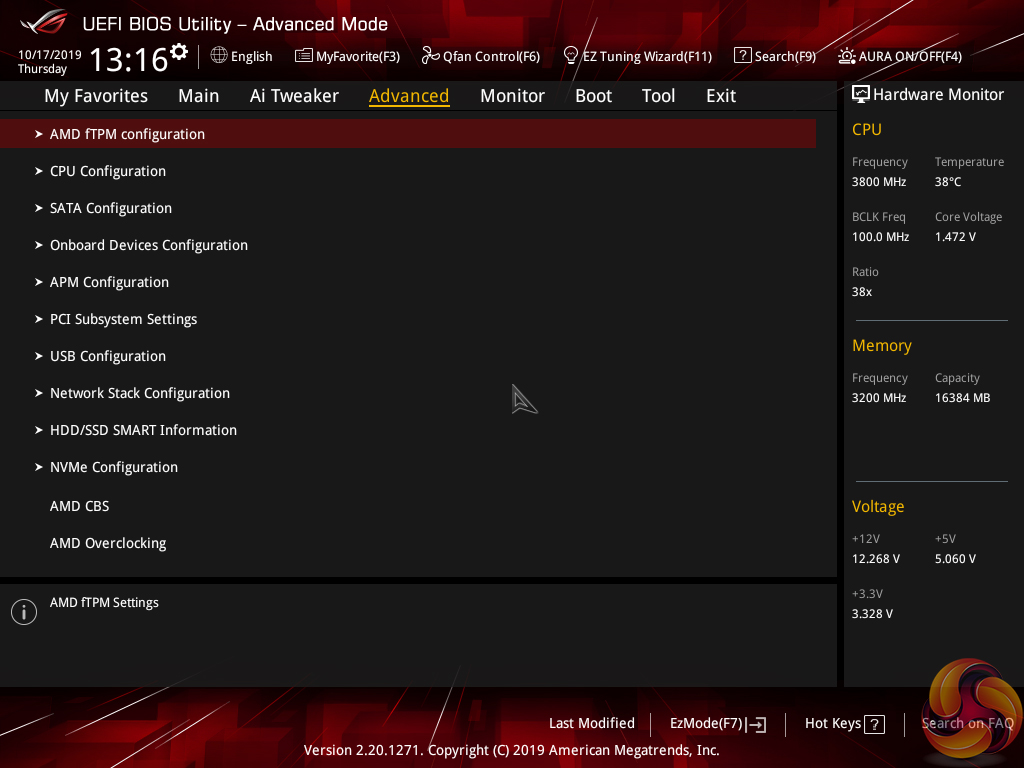
Task: Open Search on FAQ link
Action: click(x=967, y=723)
